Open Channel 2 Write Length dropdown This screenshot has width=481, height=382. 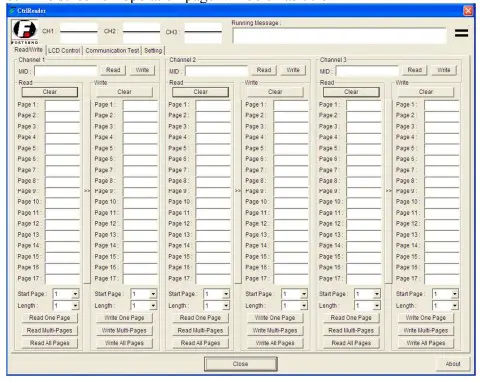[304, 306]
